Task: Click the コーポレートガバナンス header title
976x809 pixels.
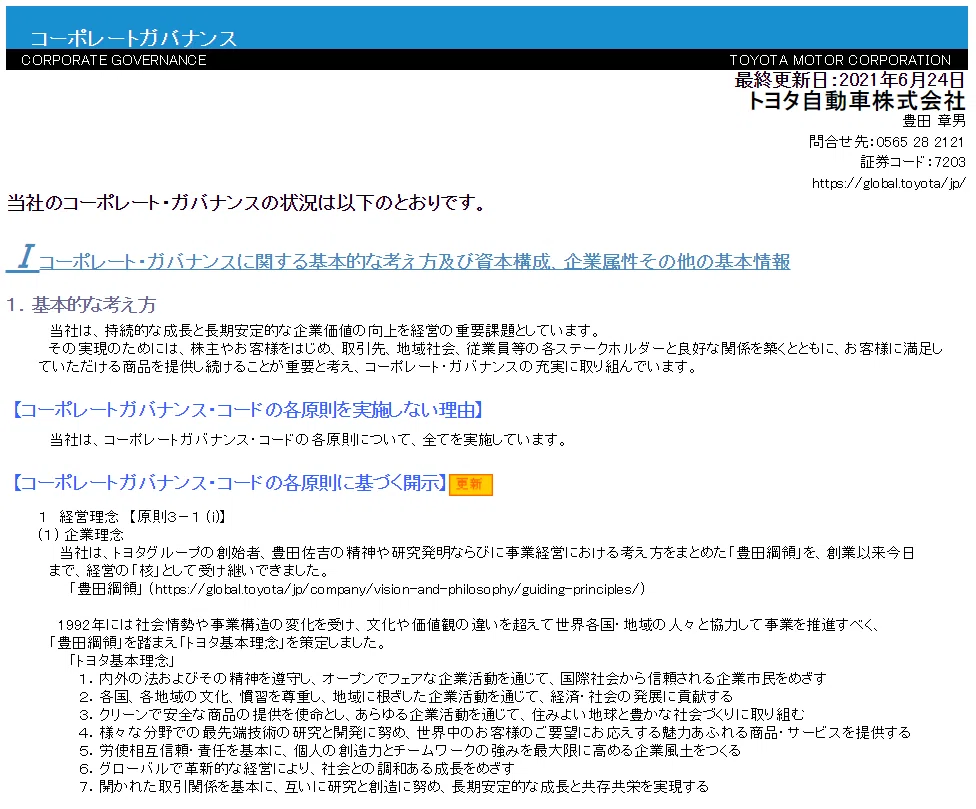Action: 134,38
